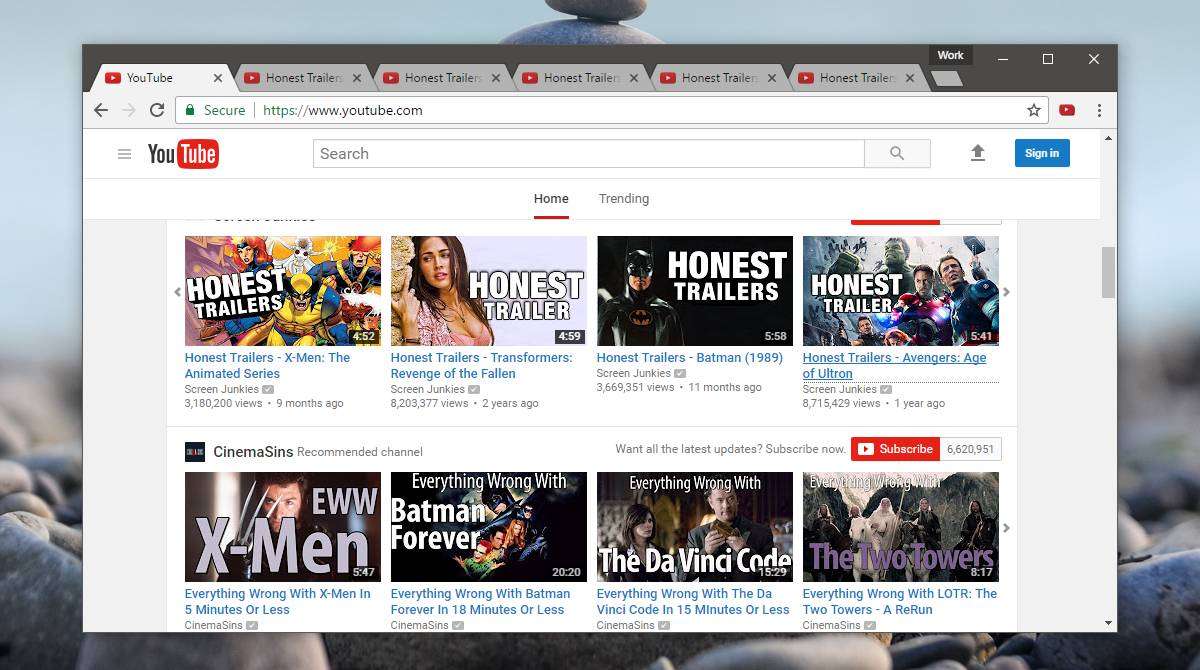The width and height of the screenshot is (1200, 670).
Task: Click the Work profile button
Action: coord(950,55)
